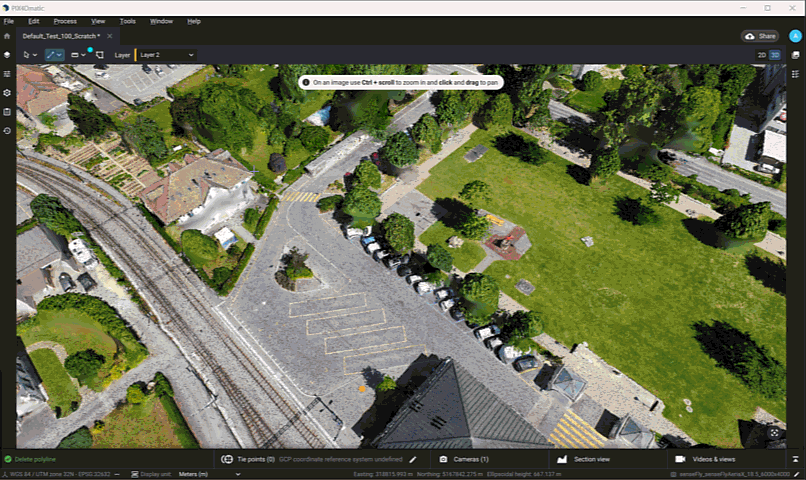Close the Default_Test_100_Scratch tab
Image resolution: width=806 pixels, height=480 pixels.
tap(110, 36)
